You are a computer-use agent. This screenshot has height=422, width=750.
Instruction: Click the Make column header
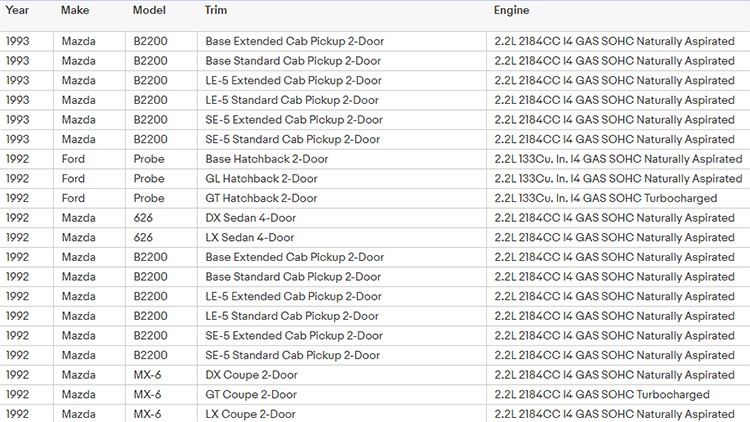75,10
